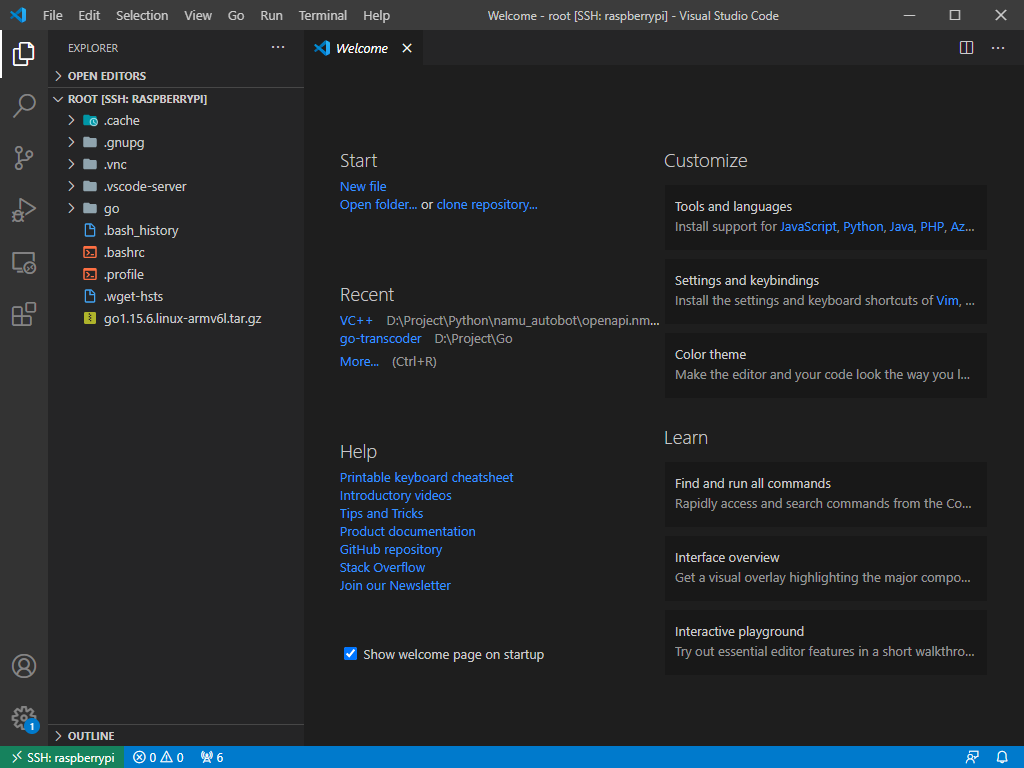Open notifications bell in status bar
The width and height of the screenshot is (1024, 768).
[1002, 757]
